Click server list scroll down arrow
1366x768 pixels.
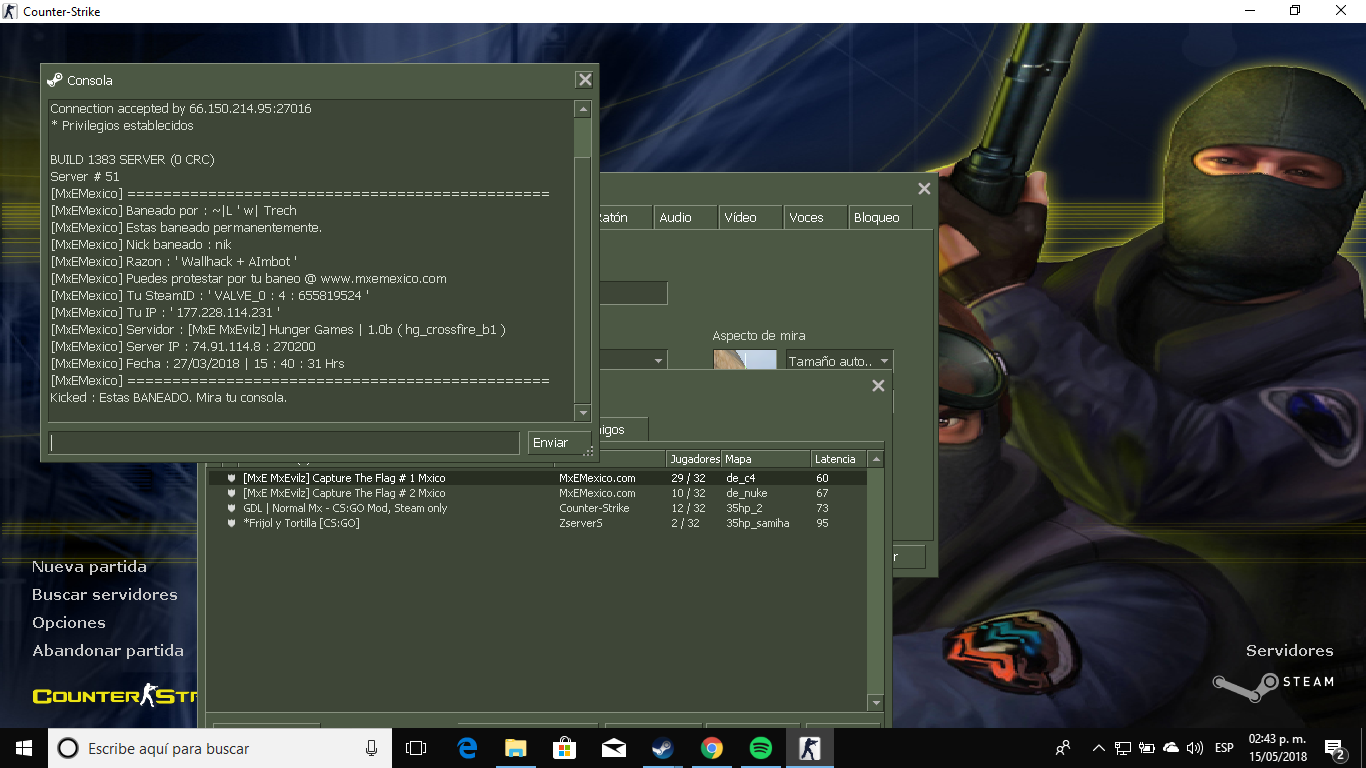tap(876, 703)
